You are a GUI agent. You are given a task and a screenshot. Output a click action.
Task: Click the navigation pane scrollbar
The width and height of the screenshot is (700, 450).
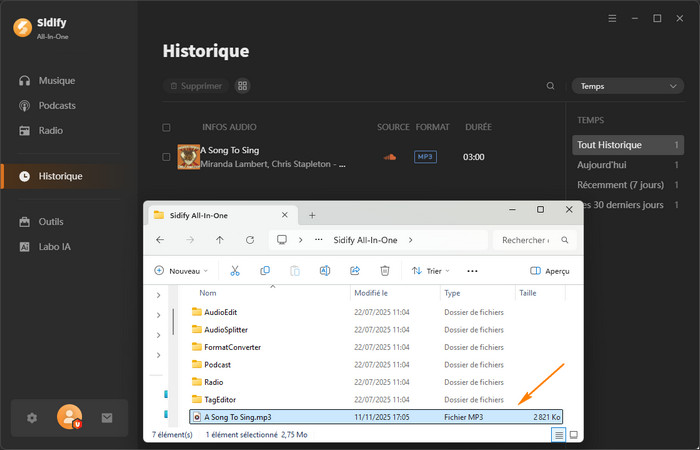[x=173, y=321]
